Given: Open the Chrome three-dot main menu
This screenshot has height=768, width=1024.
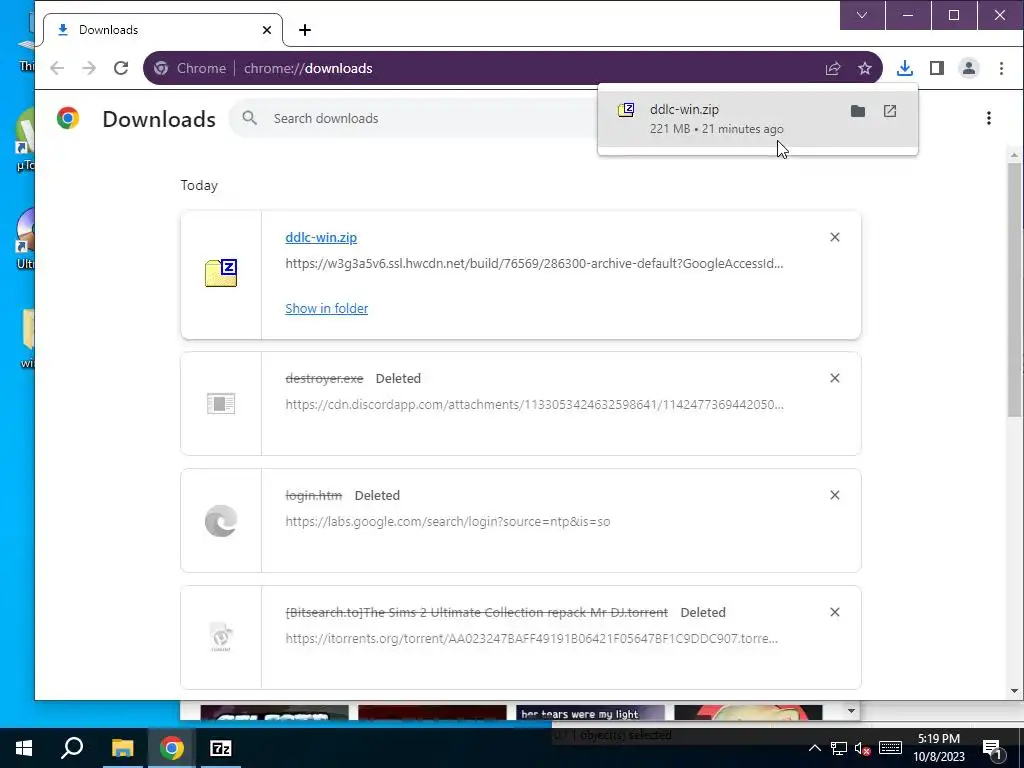Looking at the screenshot, I should pyautogui.click(x=1001, y=68).
